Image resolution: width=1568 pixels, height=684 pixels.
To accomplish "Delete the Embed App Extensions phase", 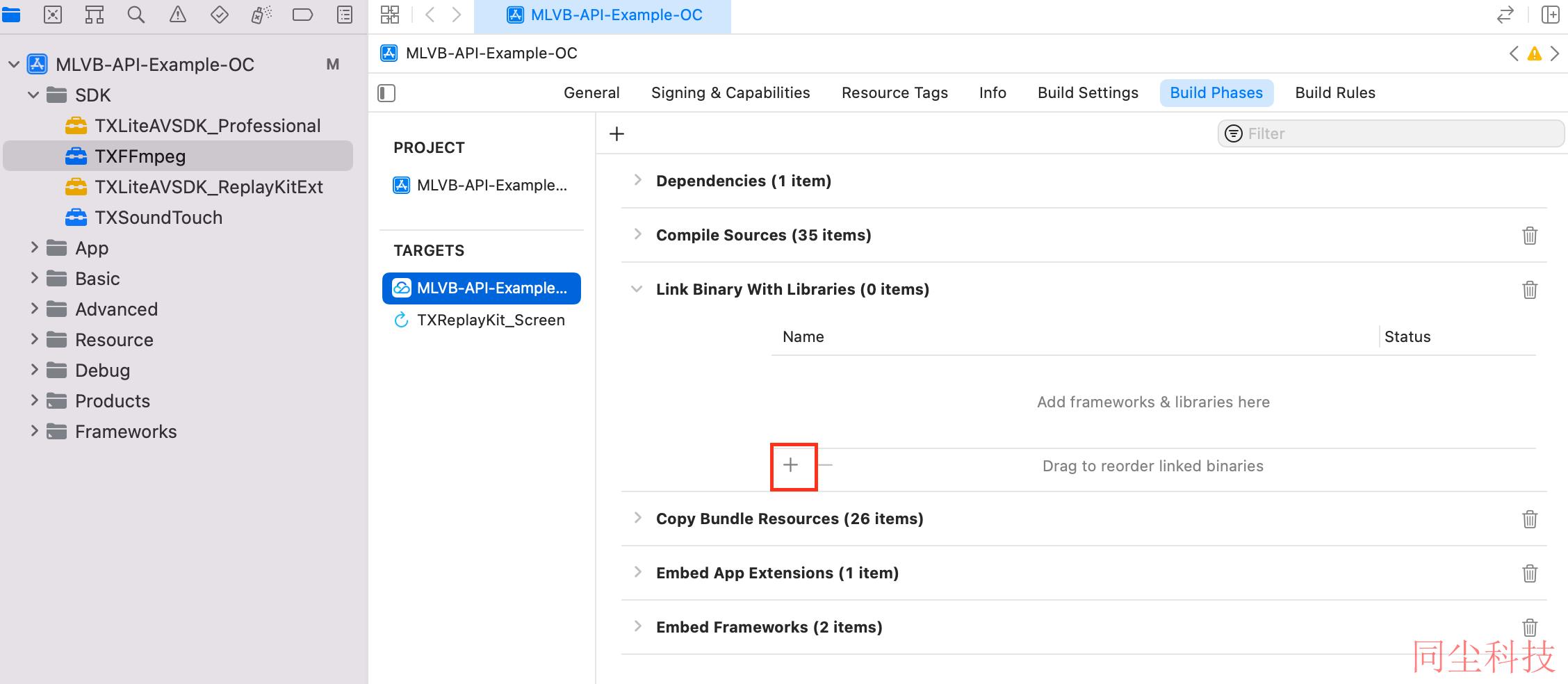I will point(1530,573).
